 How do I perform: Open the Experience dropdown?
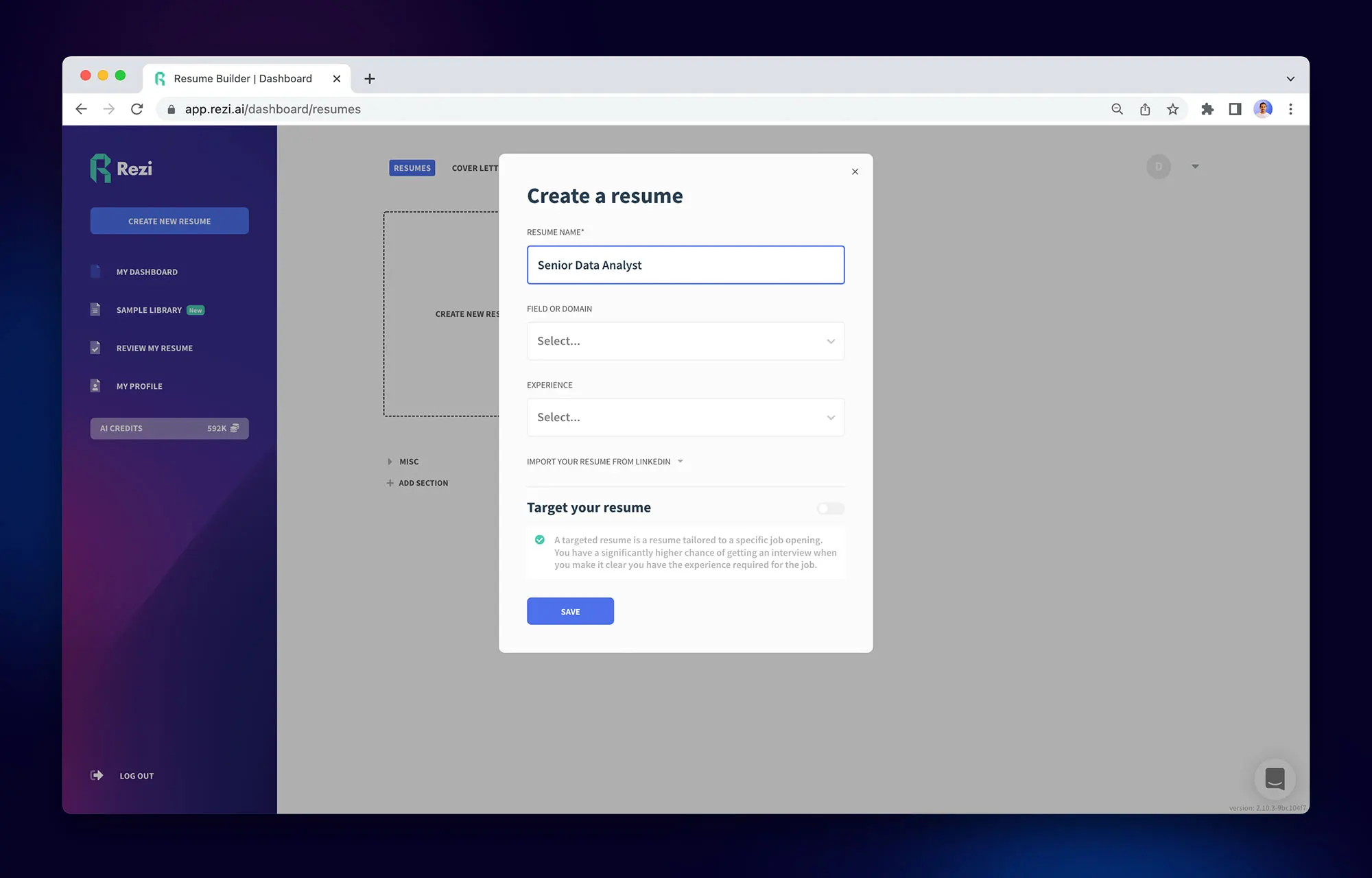click(x=685, y=417)
